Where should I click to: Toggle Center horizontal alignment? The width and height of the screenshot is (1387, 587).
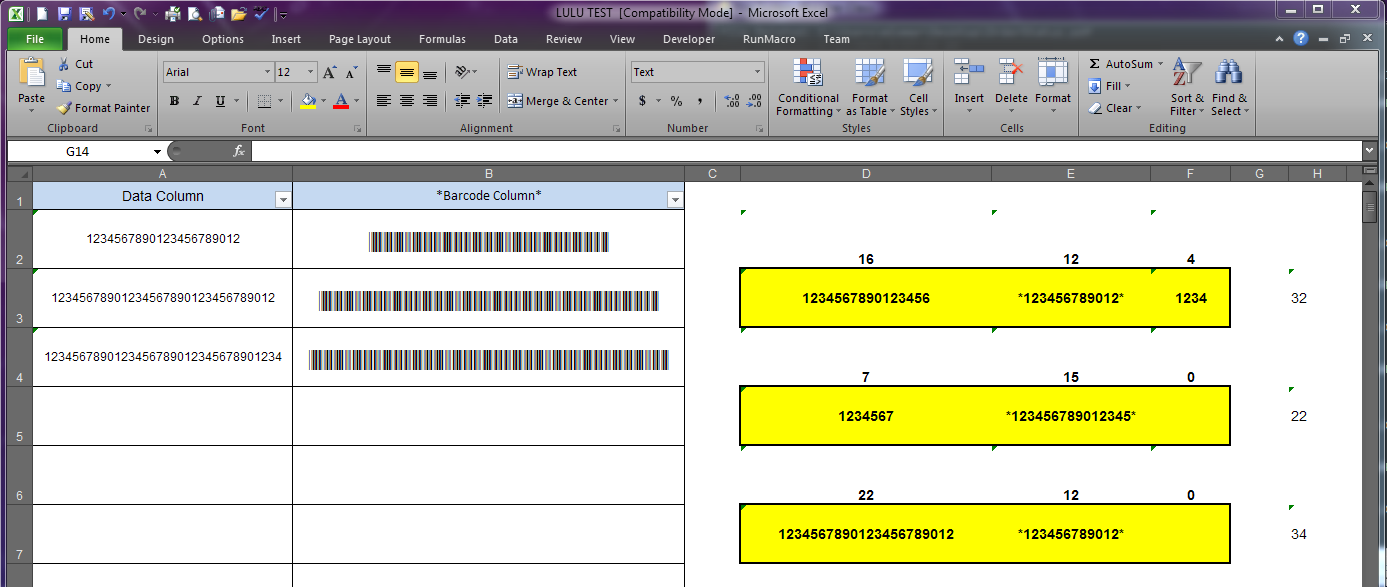click(x=407, y=101)
